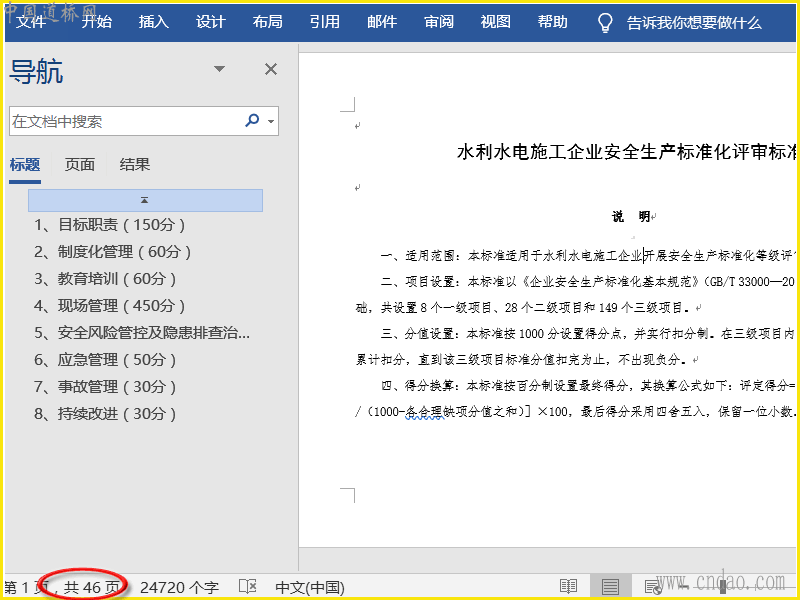Click the 说 明 heading in document
Viewport: 800px width, 600px height.
631,217
